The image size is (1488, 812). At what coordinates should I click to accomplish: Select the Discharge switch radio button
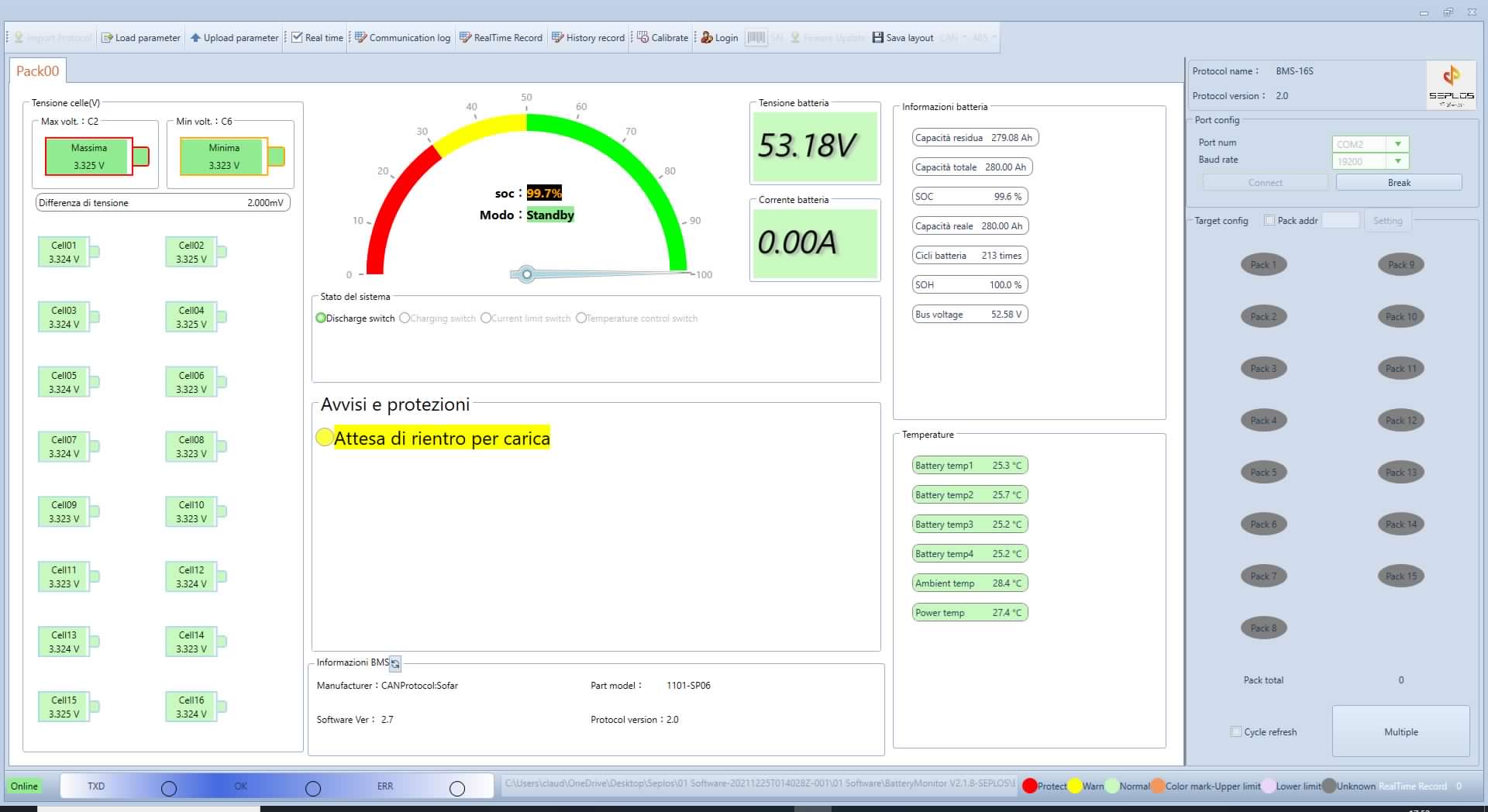321,318
